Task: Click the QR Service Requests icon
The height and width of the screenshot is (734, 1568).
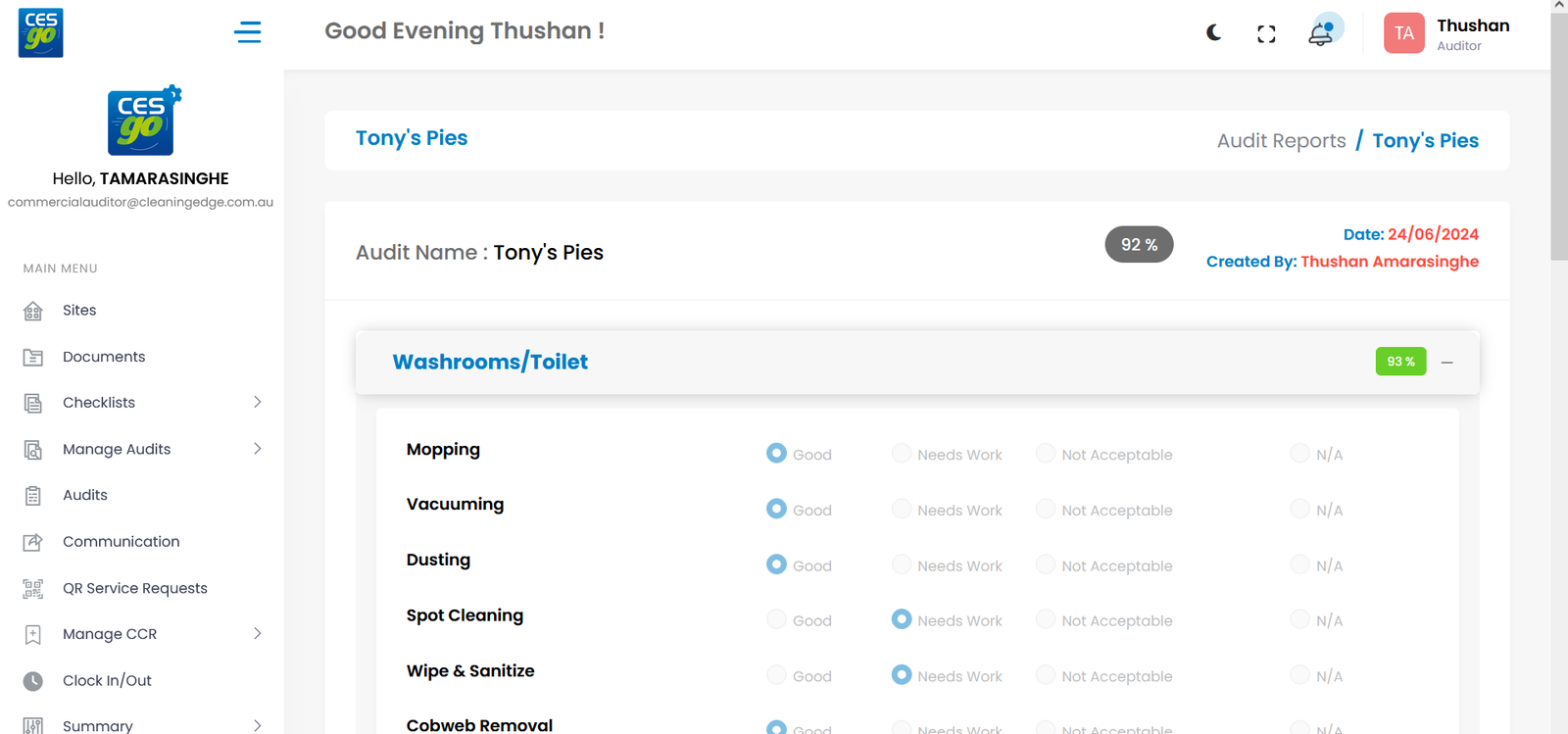Action: (33, 589)
